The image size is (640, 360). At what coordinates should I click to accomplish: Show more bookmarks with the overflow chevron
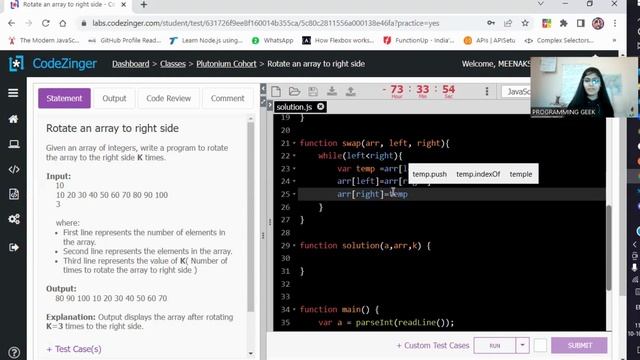click(614, 40)
